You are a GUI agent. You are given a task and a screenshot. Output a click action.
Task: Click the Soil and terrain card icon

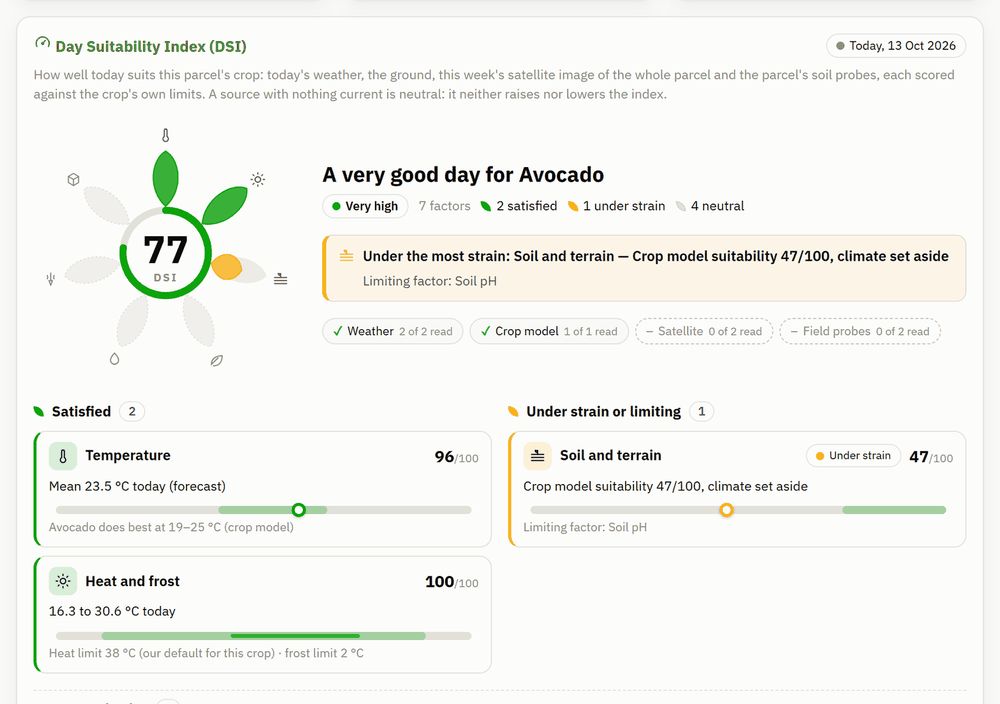pyautogui.click(x=538, y=456)
